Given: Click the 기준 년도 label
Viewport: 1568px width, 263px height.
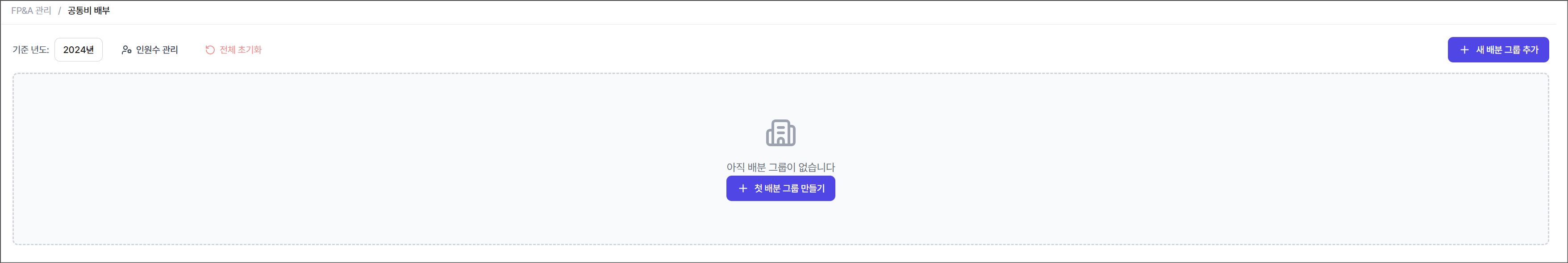Looking at the screenshot, I should [30, 50].
